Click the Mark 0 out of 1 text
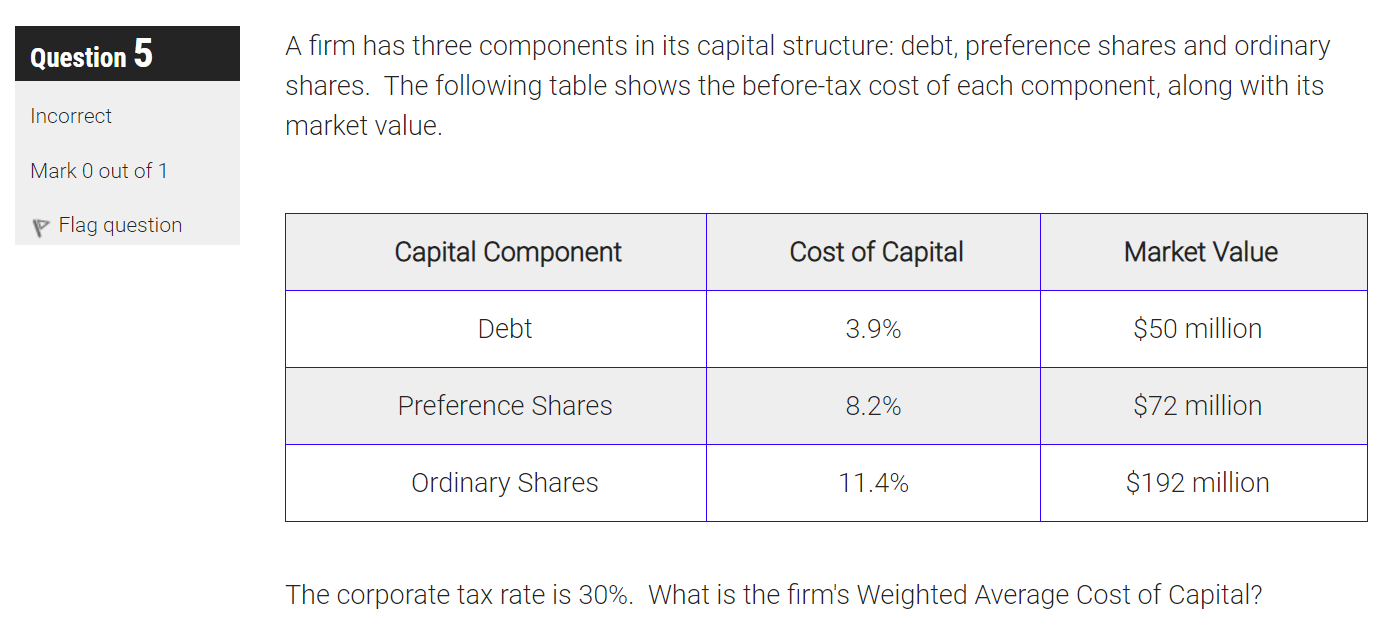Screen dimensions: 1399x626 [x=99, y=170]
